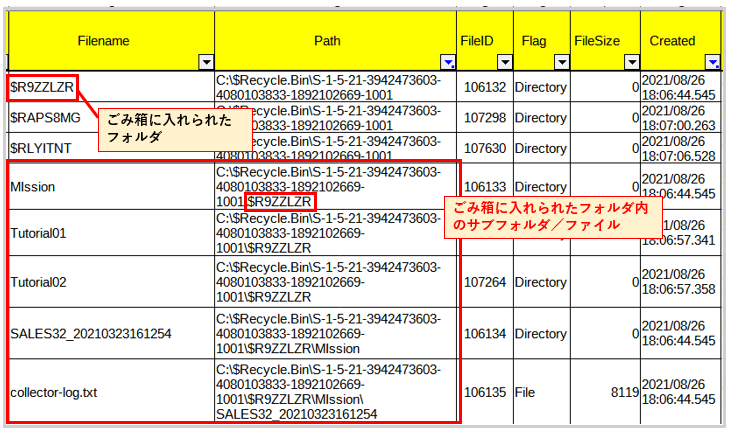The width and height of the screenshot is (730, 434).
Task: Select the Tutorial02 filename cell
Action: point(111,282)
